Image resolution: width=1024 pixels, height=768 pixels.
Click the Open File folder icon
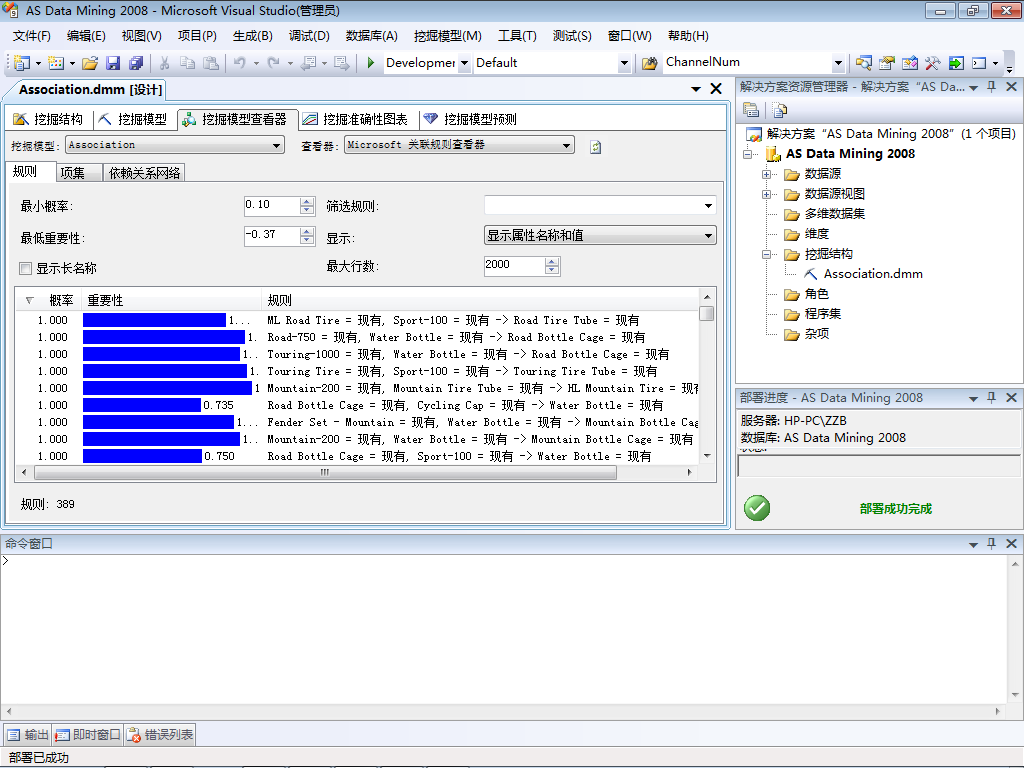tap(90, 63)
